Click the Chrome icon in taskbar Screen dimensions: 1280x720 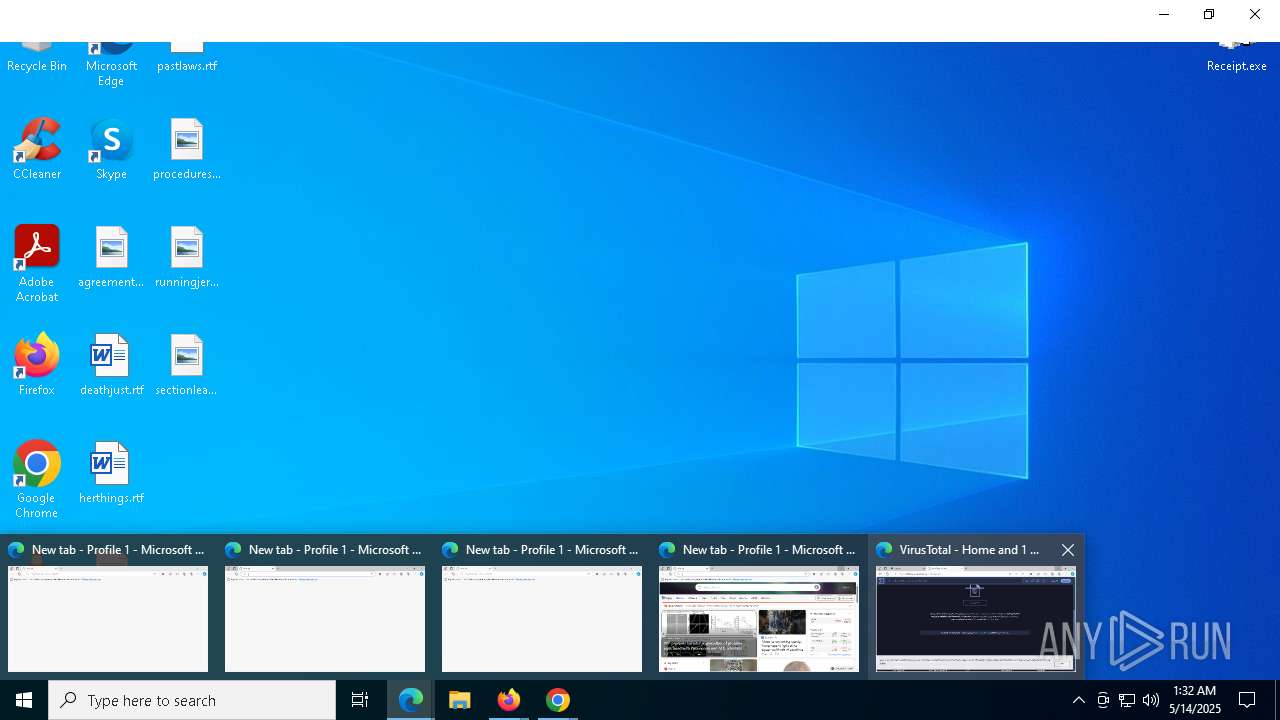(x=558, y=700)
